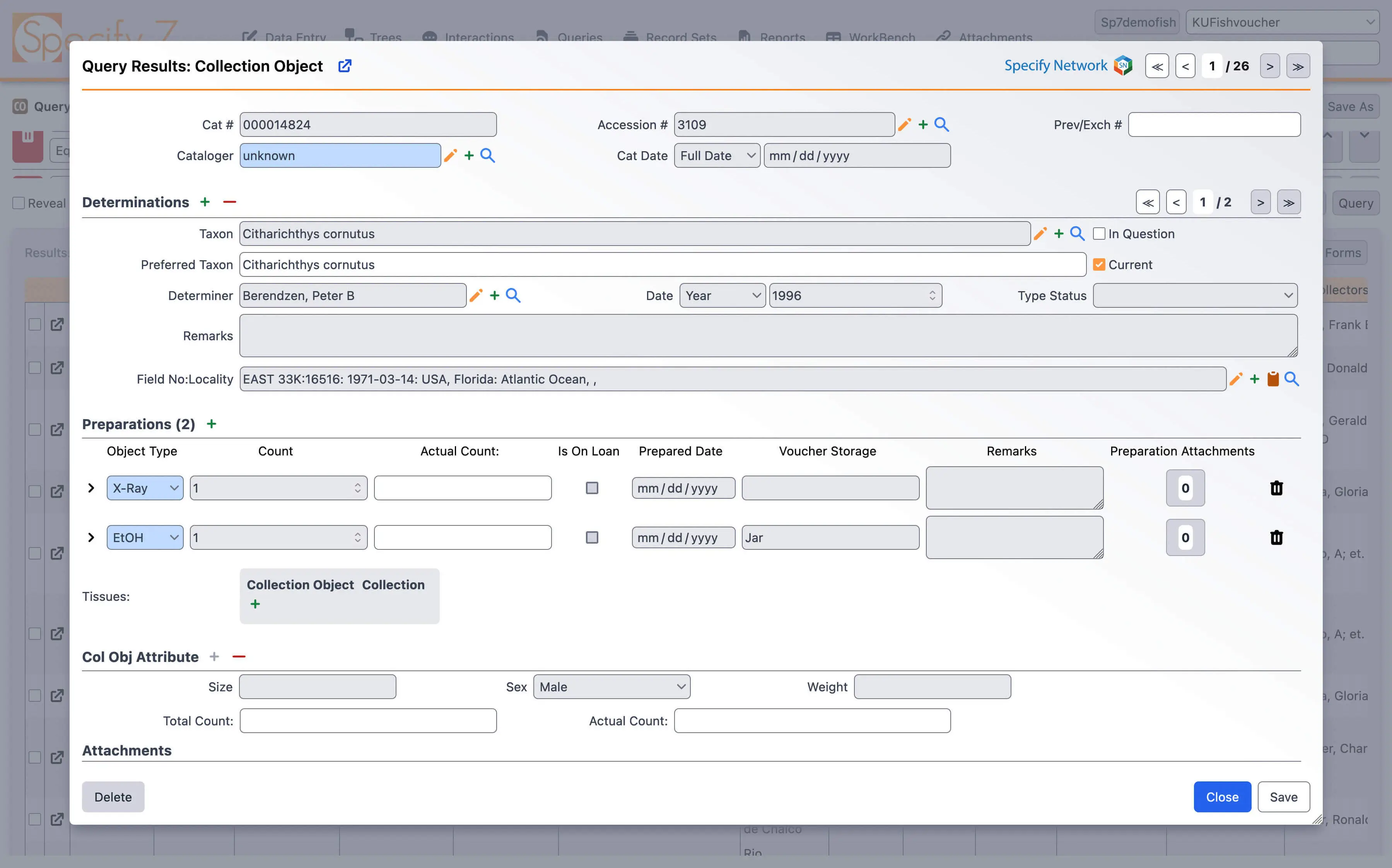Search Taxon with magnifier icon
The image size is (1392, 868).
coord(1077,234)
